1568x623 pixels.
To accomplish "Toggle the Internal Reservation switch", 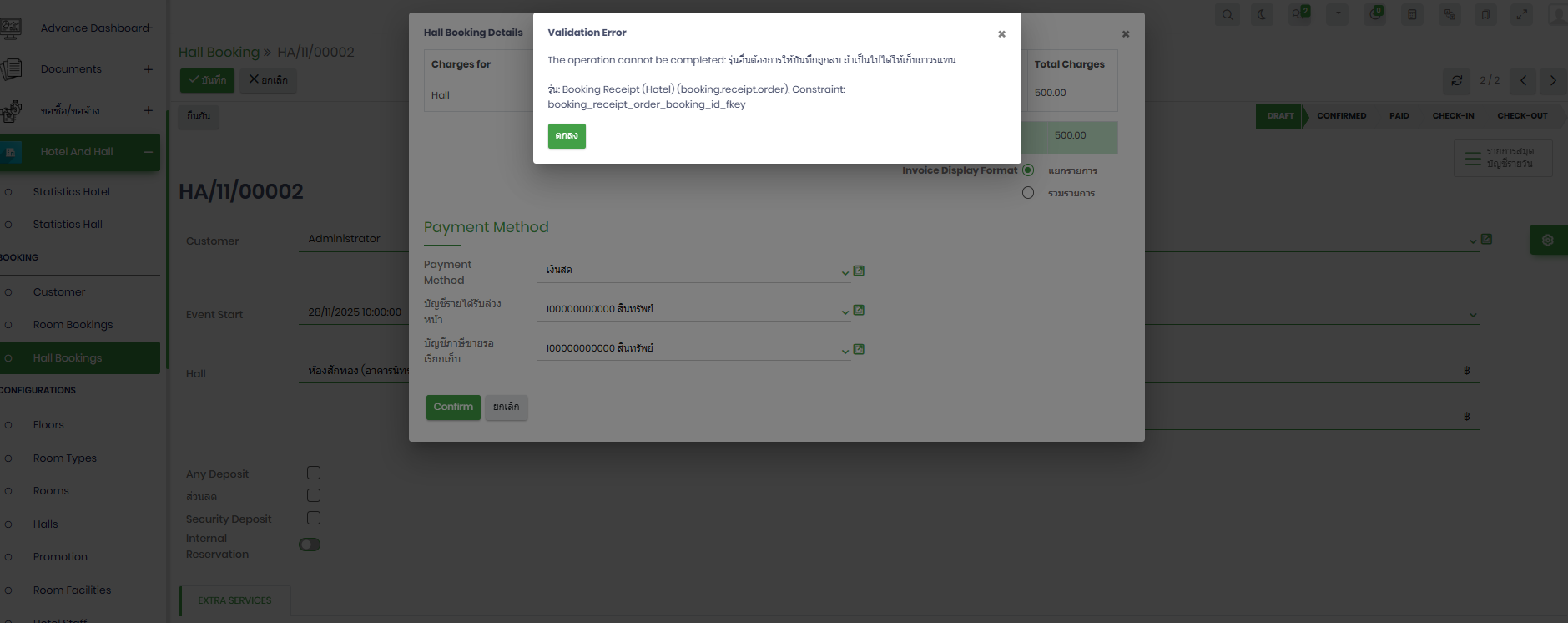I will (310, 544).
